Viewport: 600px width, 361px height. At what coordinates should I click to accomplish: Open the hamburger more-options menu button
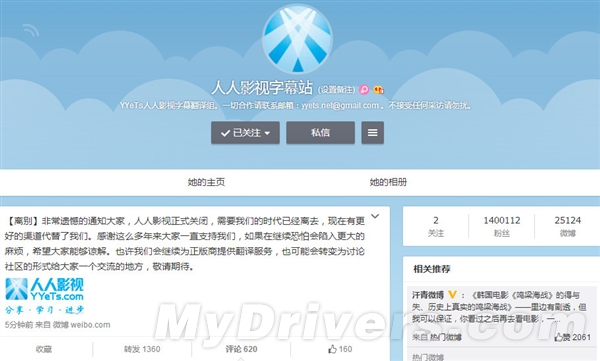373,133
